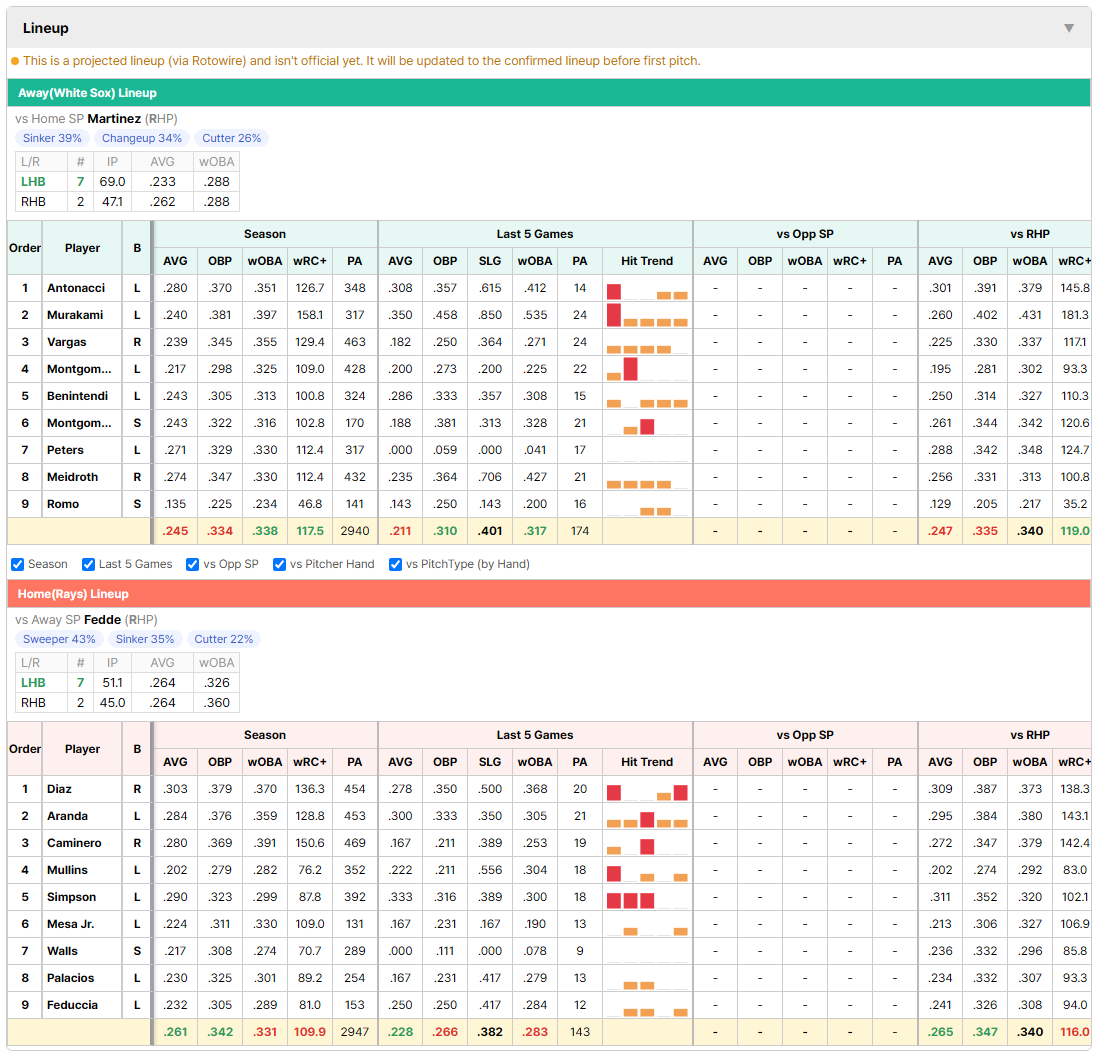The image size is (1098, 1057).
Task: Open Diaz's hit trend chart
Action: [x=647, y=789]
